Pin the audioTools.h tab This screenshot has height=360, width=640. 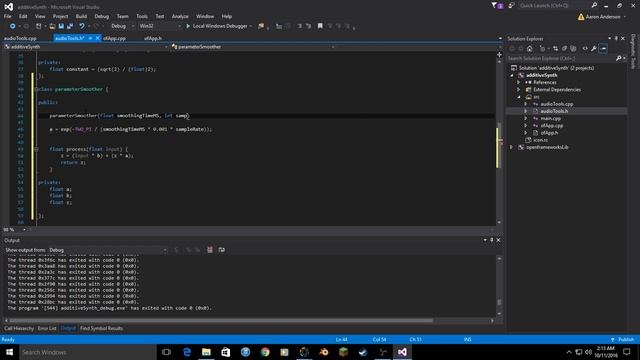[x=90, y=38]
